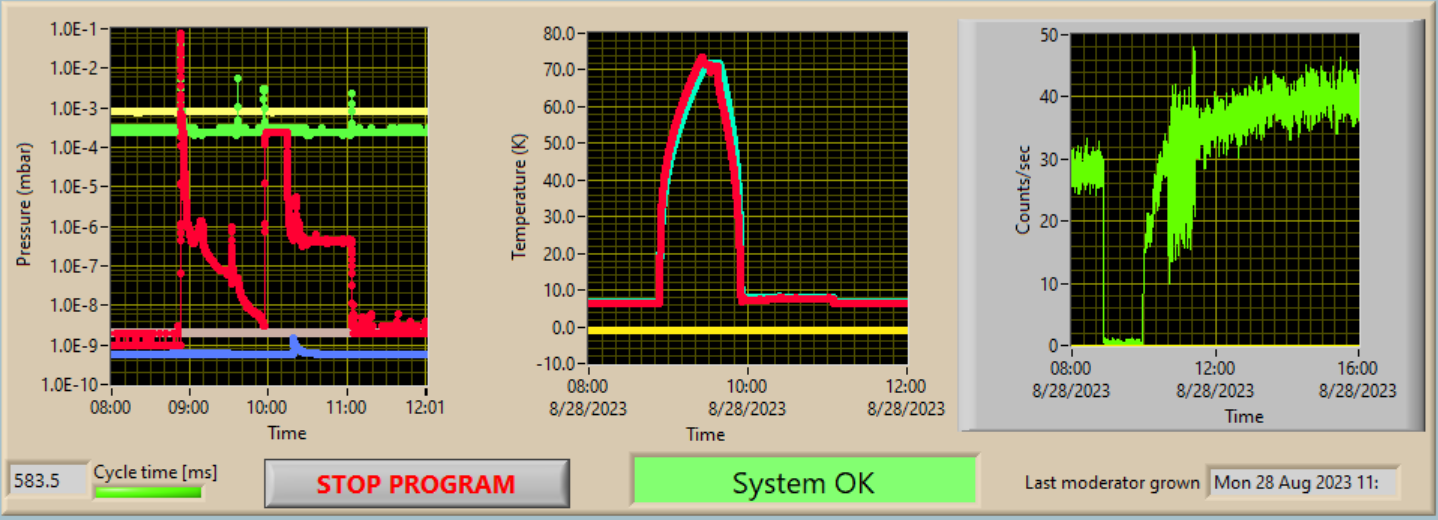
Task: Click the 80.0 temperature scale maximum
Action: (x=561, y=33)
